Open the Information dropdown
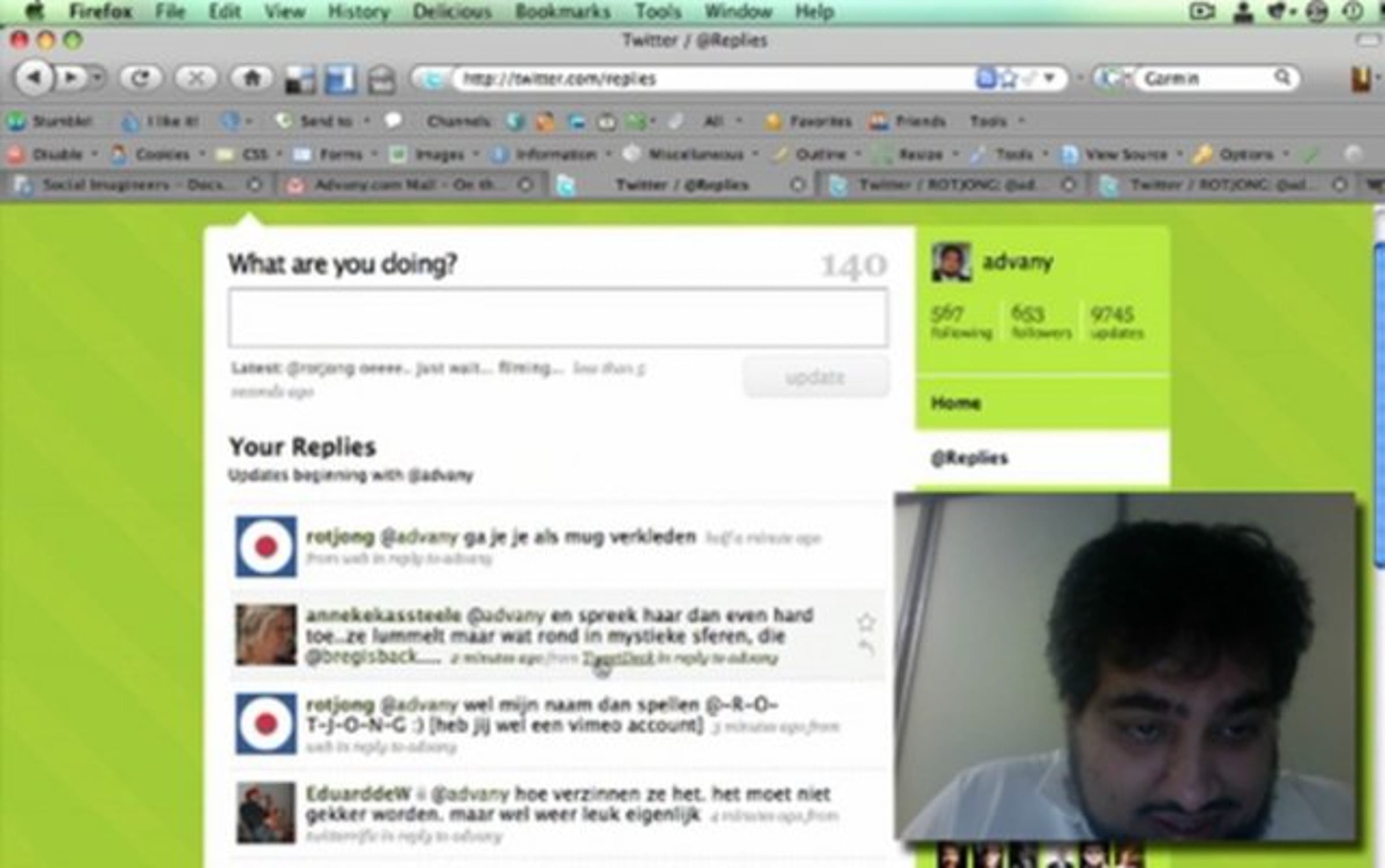The image size is (1385, 868). pyautogui.click(x=552, y=154)
